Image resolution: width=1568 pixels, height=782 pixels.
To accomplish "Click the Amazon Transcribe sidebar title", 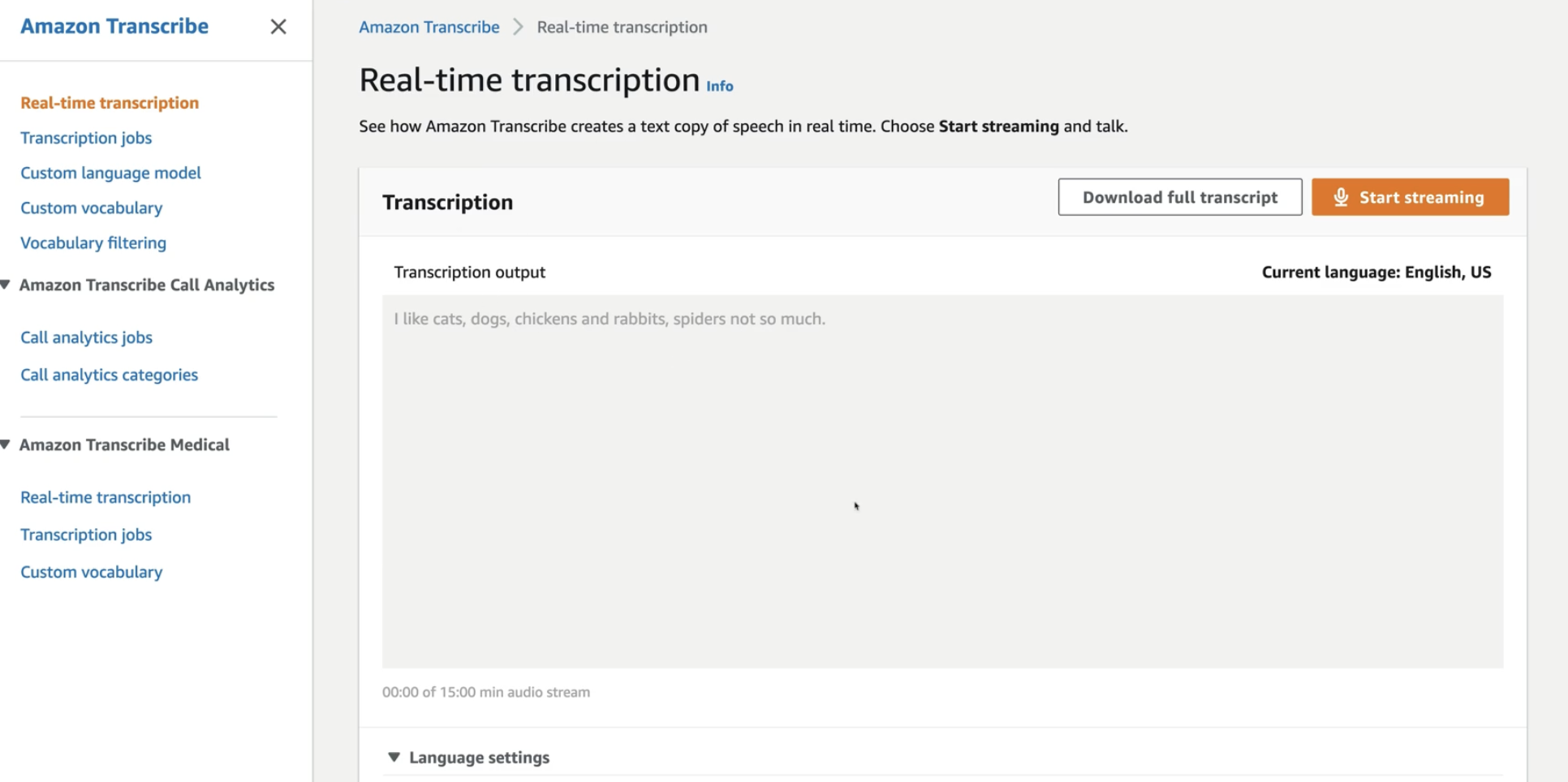I will 114,26.
